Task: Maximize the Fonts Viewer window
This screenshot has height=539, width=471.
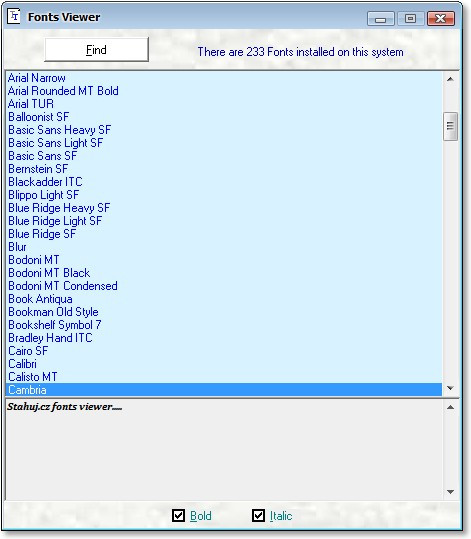Action: (410, 19)
